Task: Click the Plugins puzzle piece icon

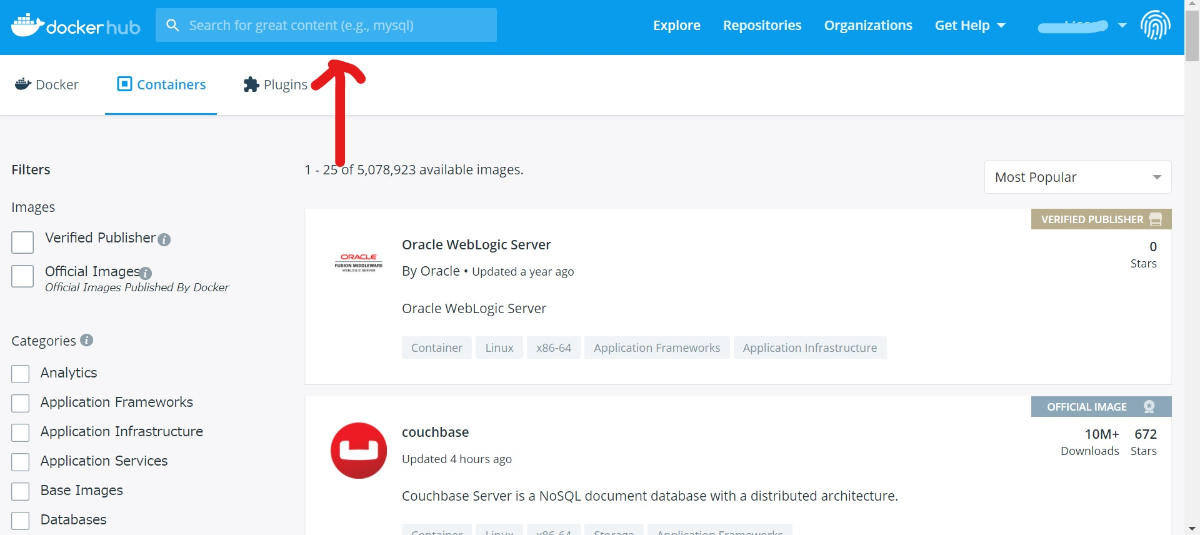Action: [x=251, y=84]
